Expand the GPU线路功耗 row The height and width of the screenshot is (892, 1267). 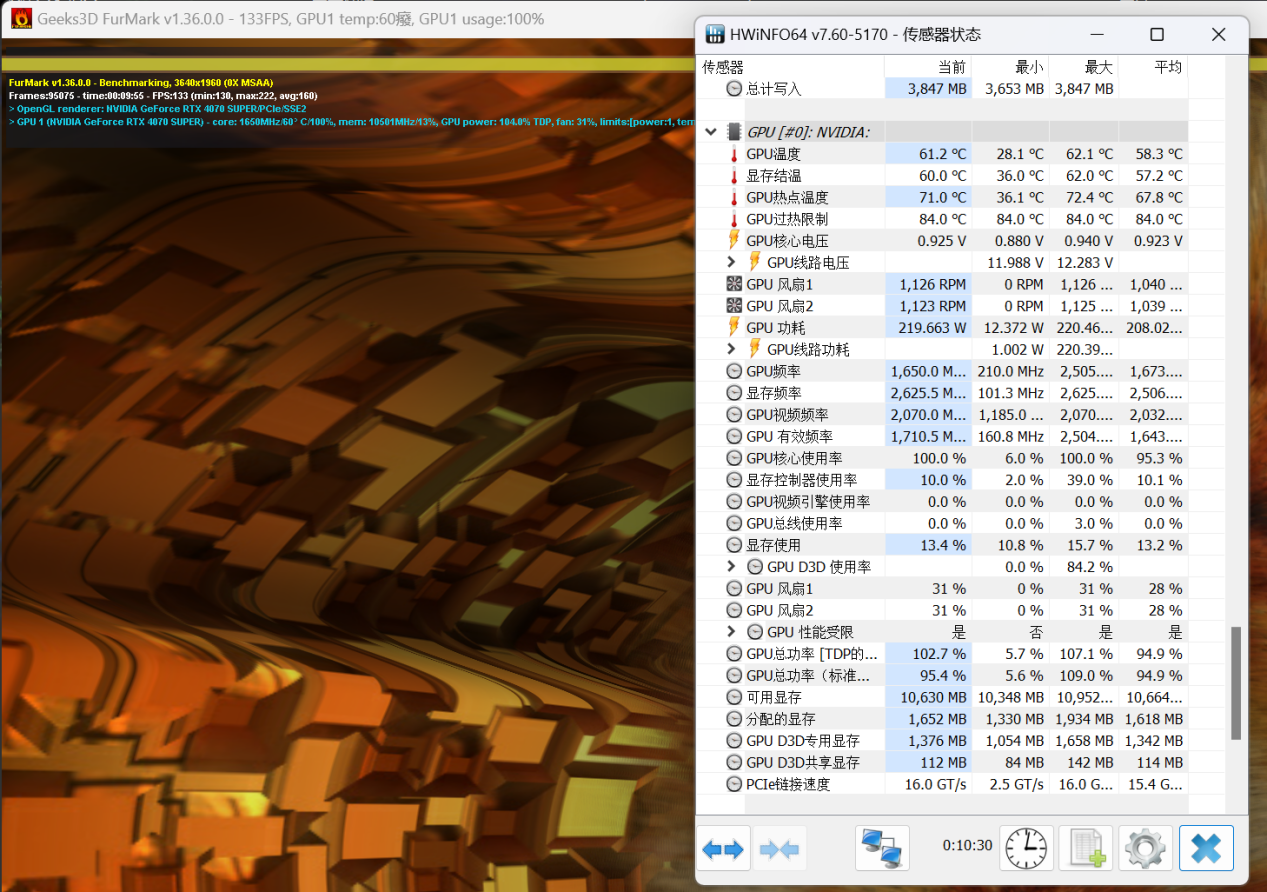coord(732,349)
